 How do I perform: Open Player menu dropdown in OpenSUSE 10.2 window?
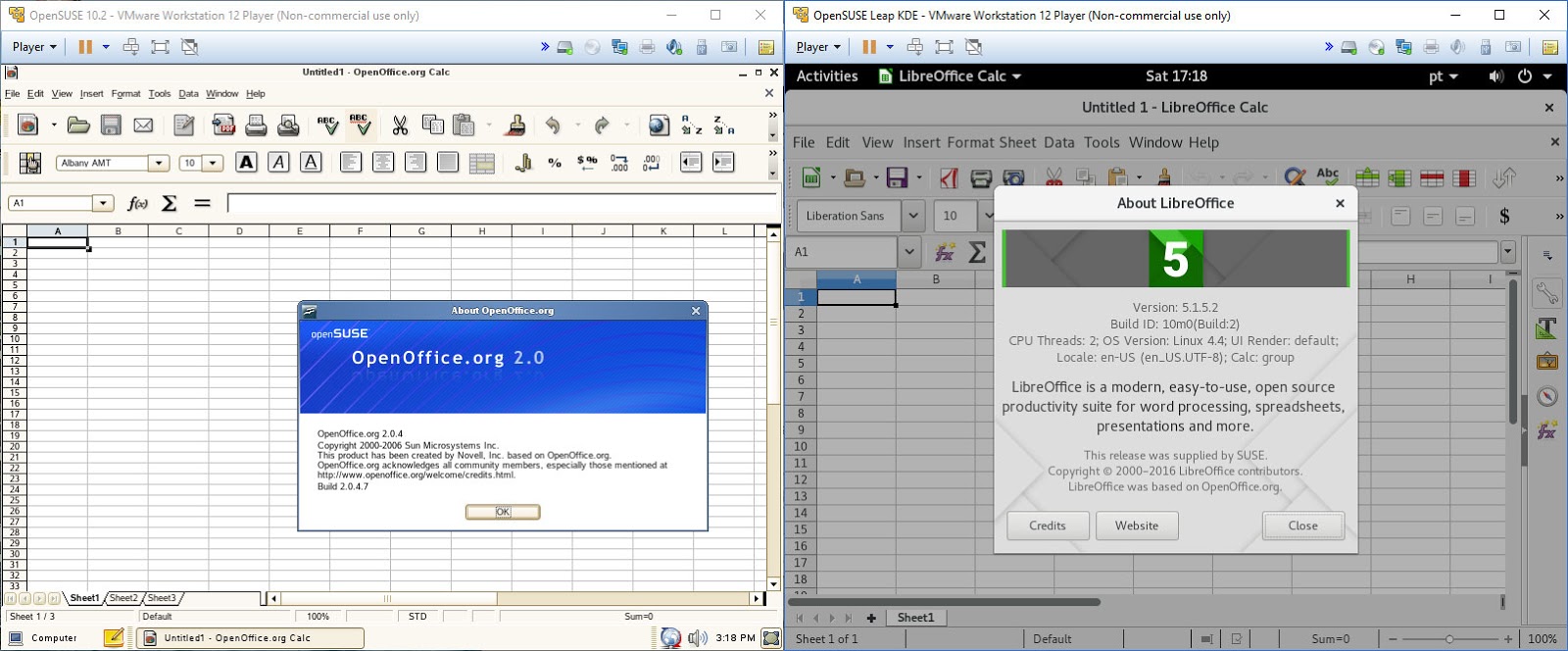34,46
